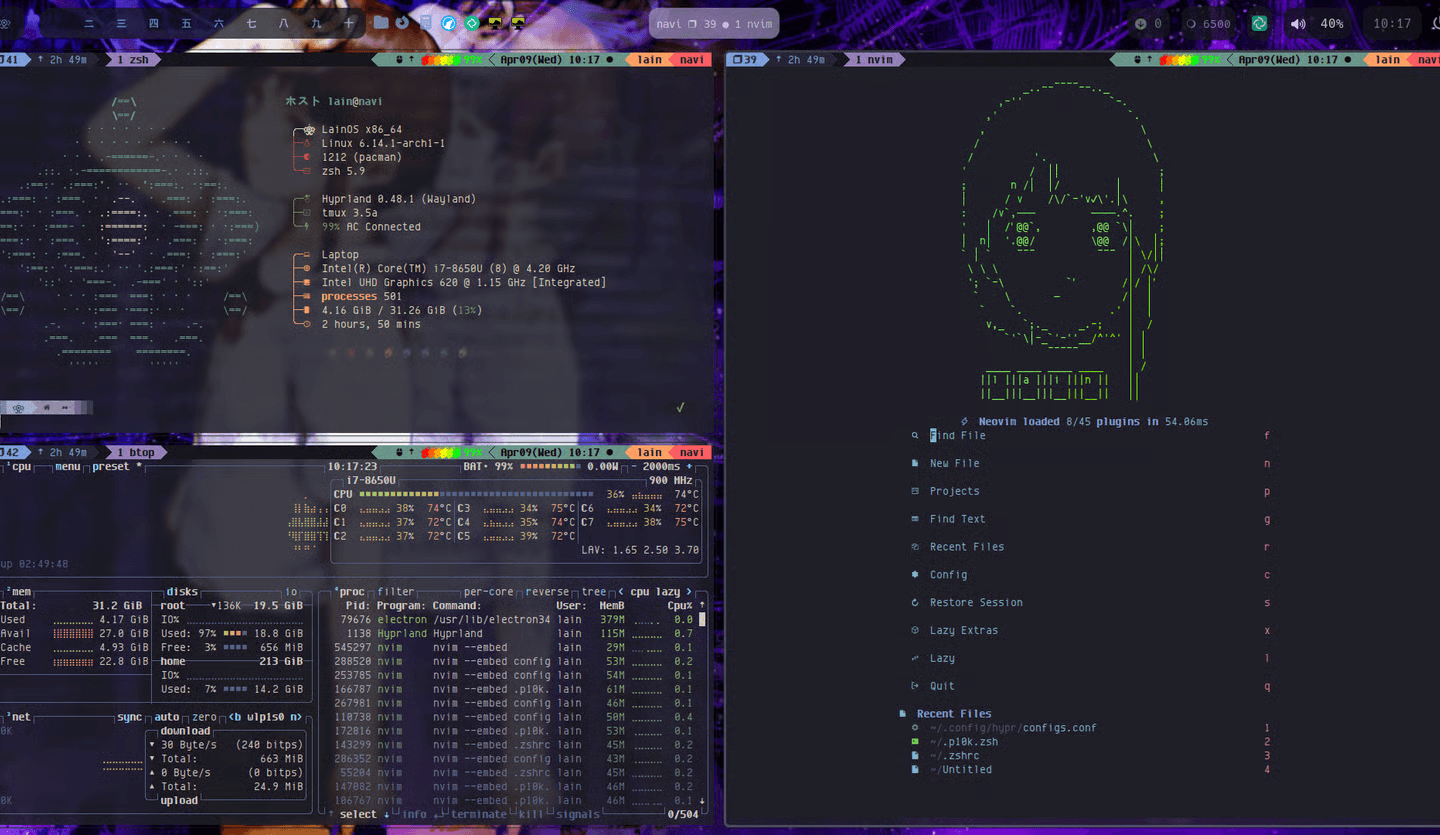Click Restore Session in Neovim dashboard
This screenshot has height=835, width=1440.
[976, 603]
